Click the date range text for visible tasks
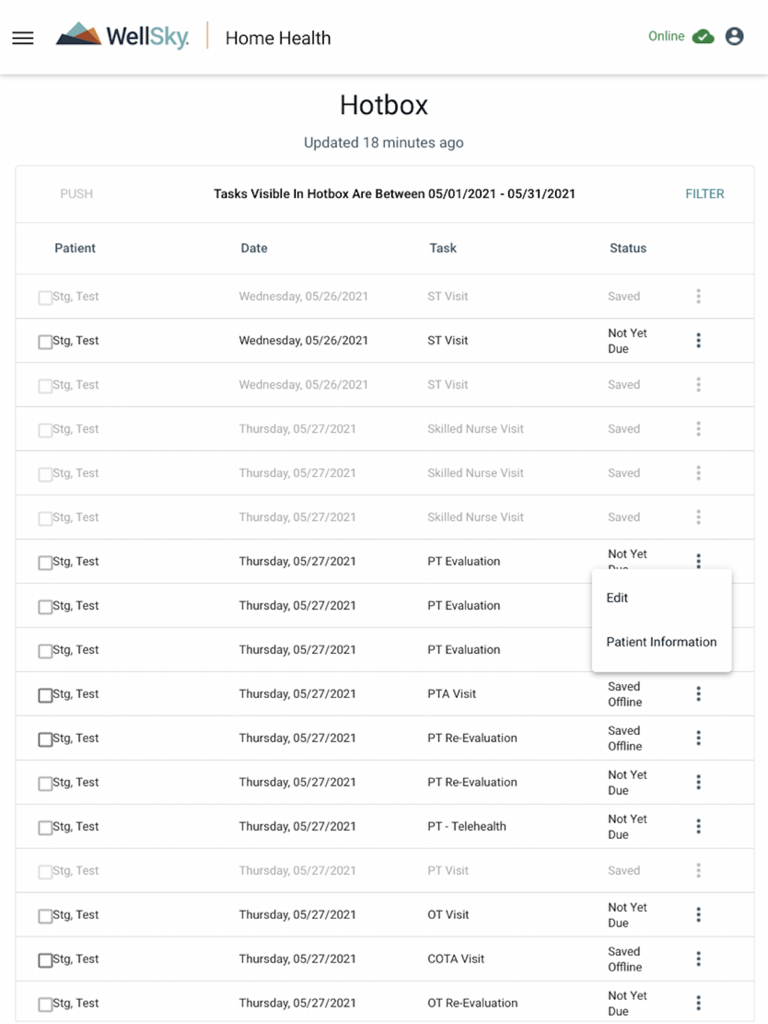 point(393,193)
